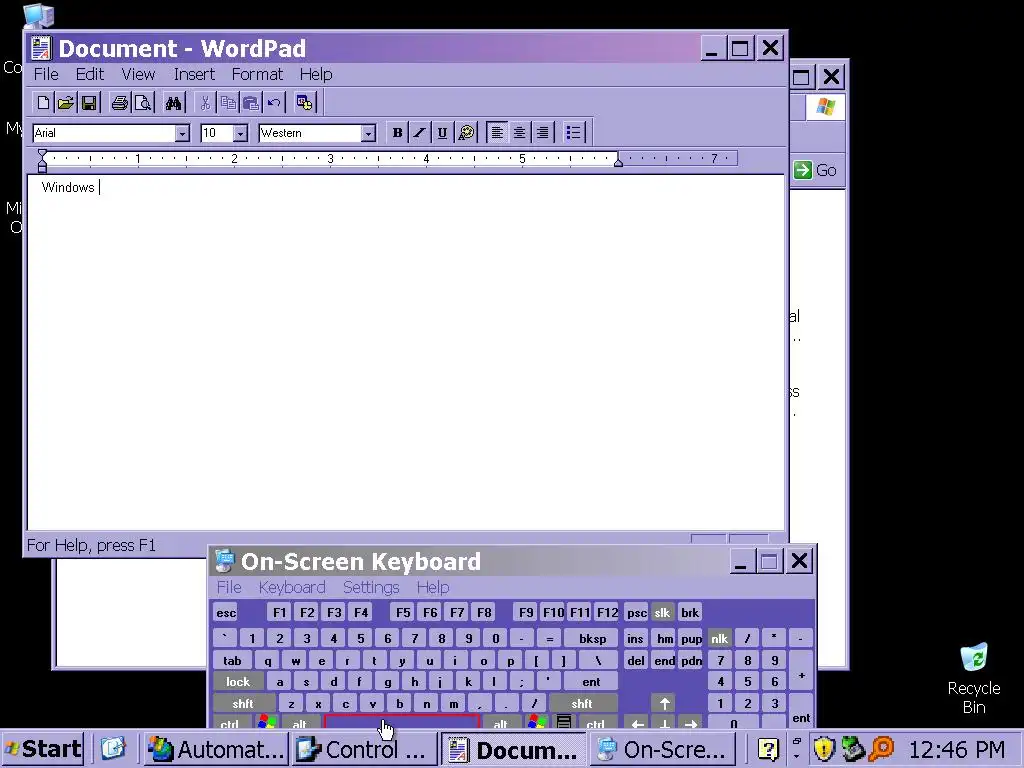
Task: Click the left ent key on On-Screen Keyboard
Action: tap(591, 682)
